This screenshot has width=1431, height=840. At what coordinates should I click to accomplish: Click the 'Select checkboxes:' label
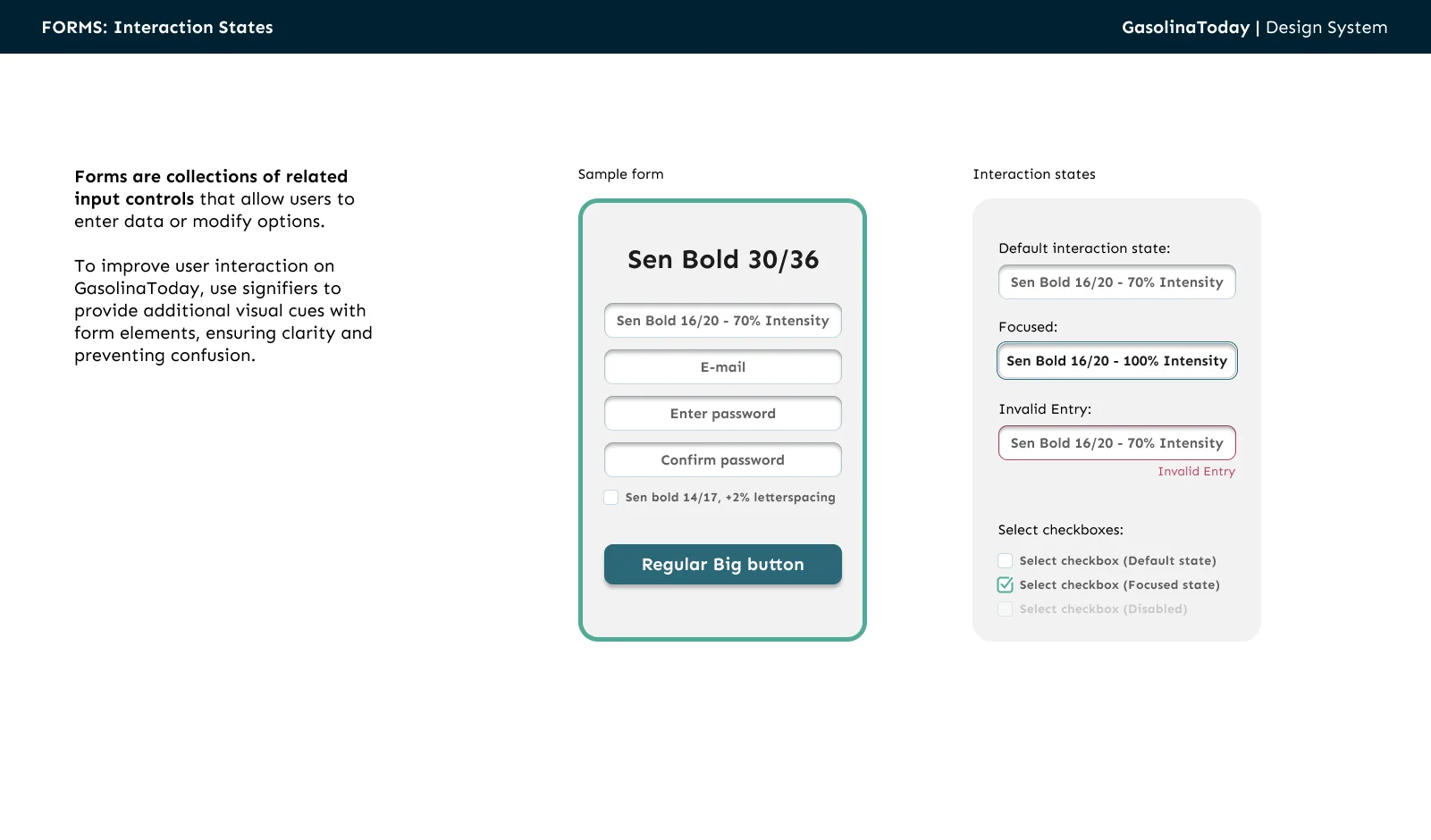(x=1061, y=530)
